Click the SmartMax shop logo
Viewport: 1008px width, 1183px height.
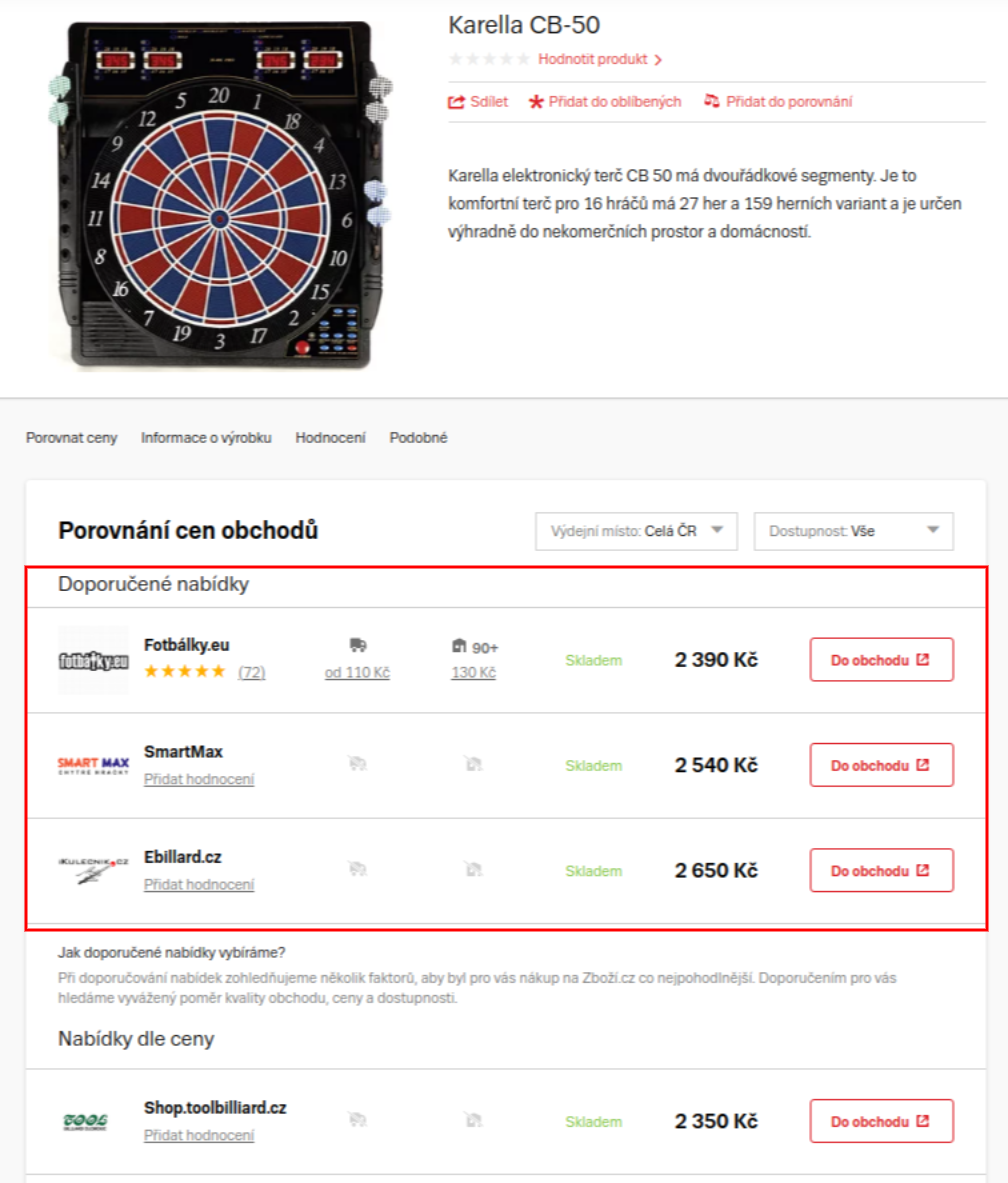tap(94, 766)
